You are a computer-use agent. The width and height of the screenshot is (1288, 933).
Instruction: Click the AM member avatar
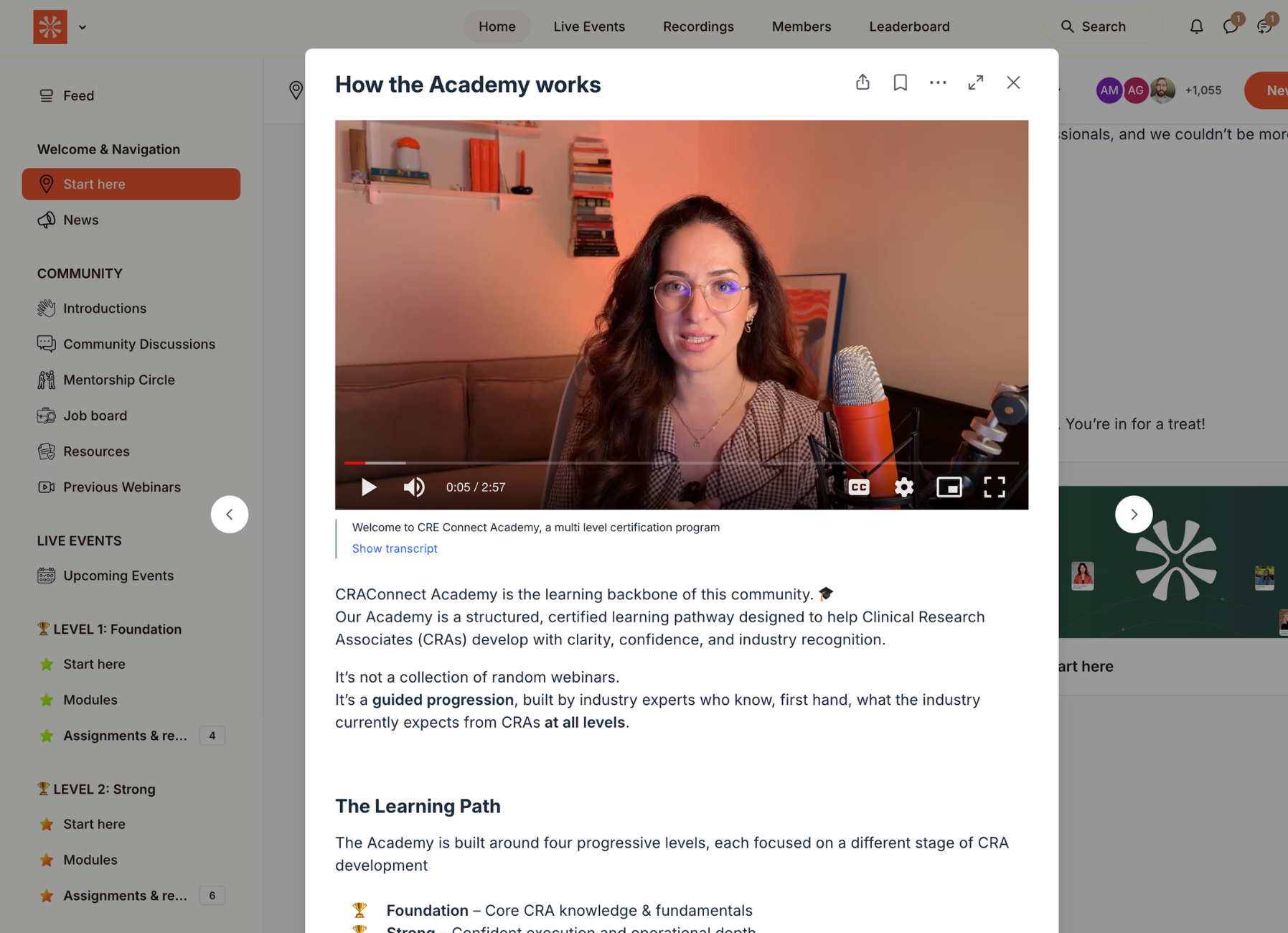point(1109,90)
